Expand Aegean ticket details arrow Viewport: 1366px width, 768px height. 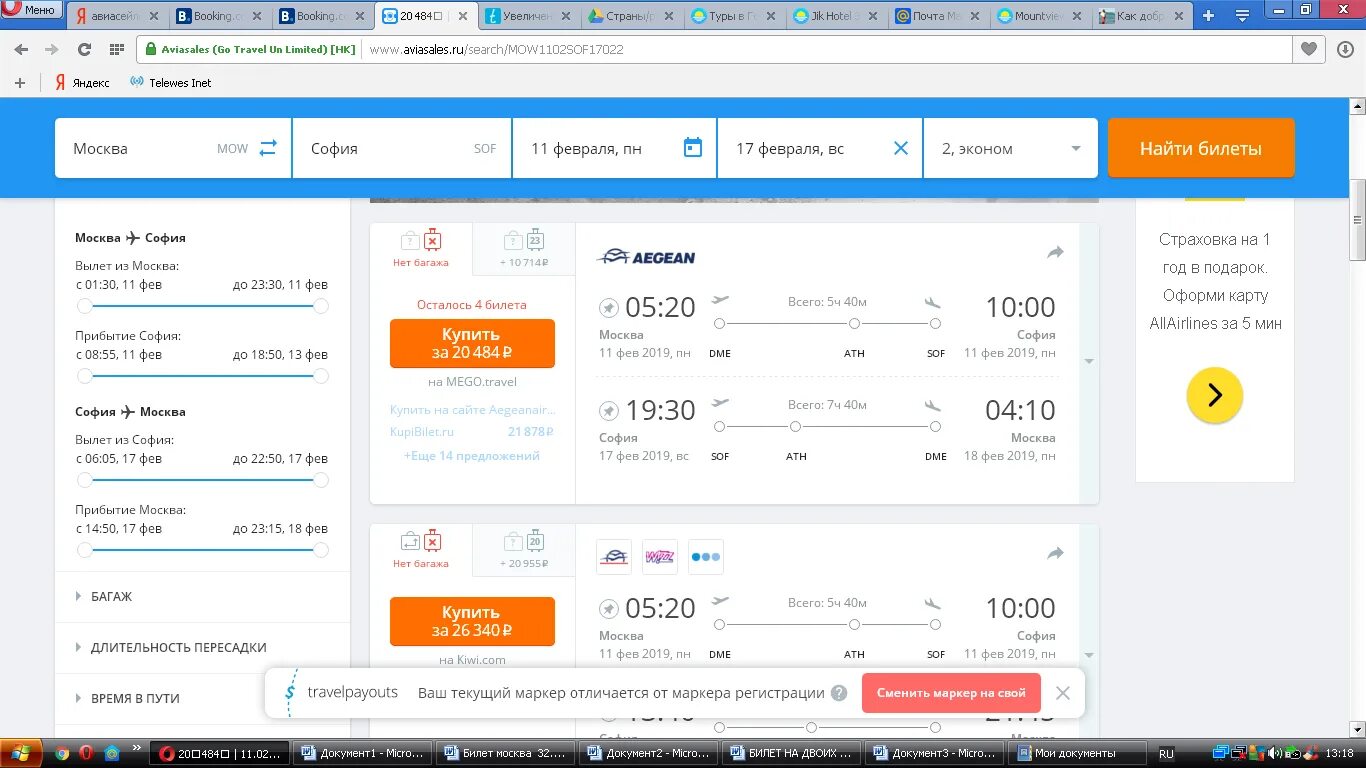[1089, 361]
